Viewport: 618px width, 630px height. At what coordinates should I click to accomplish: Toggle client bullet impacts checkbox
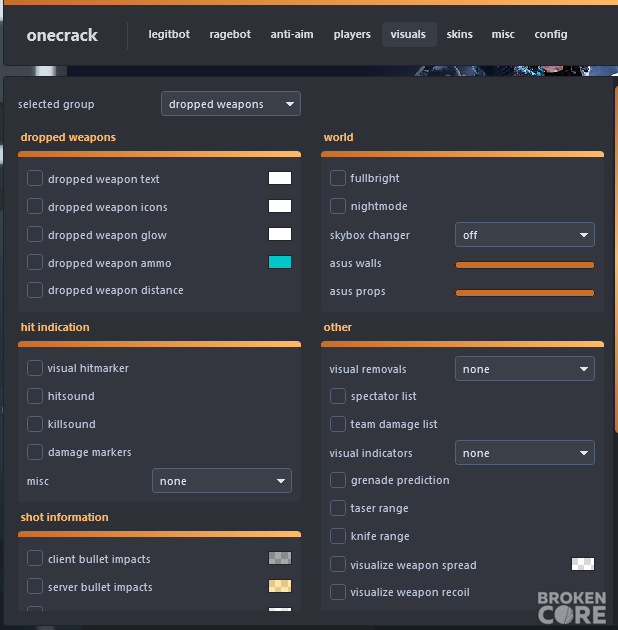pyautogui.click(x=35, y=558)
